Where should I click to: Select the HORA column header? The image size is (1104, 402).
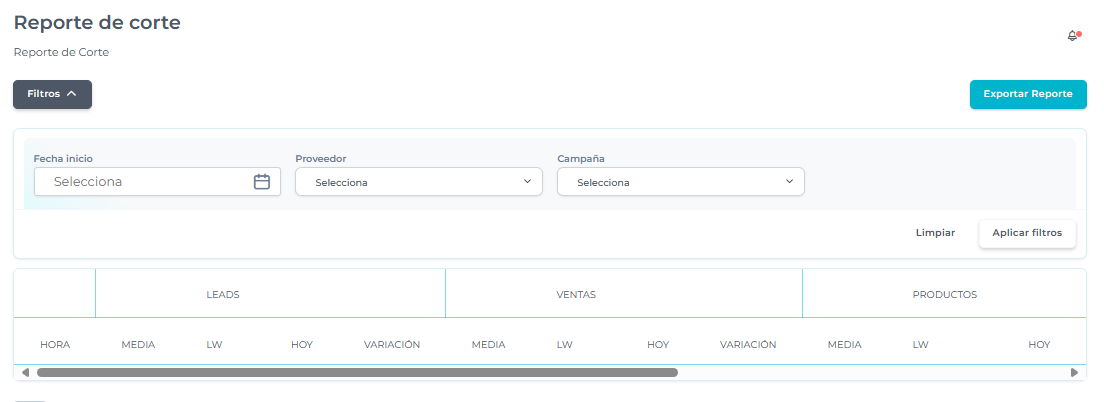coord(55,345)
